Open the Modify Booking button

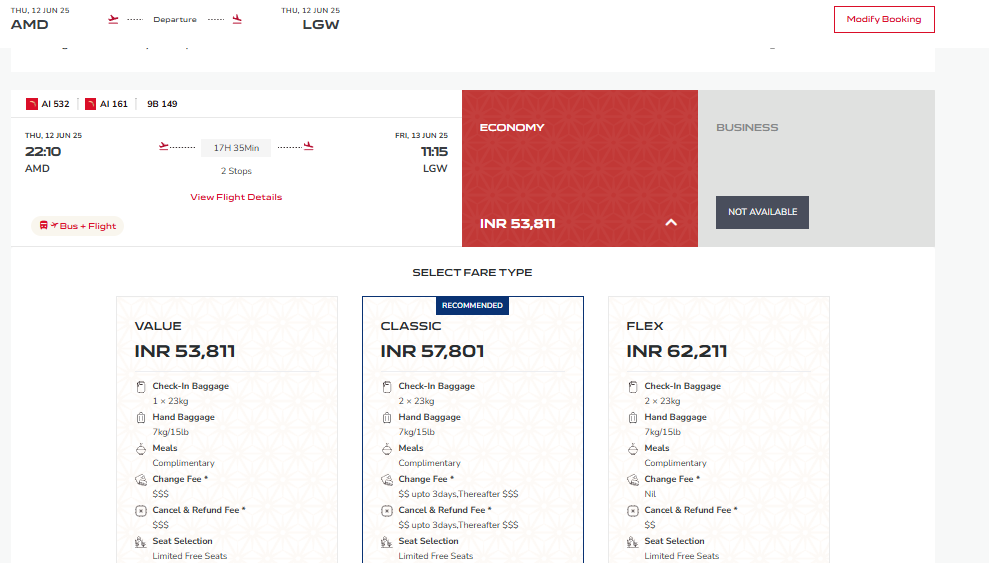point(884,20)
